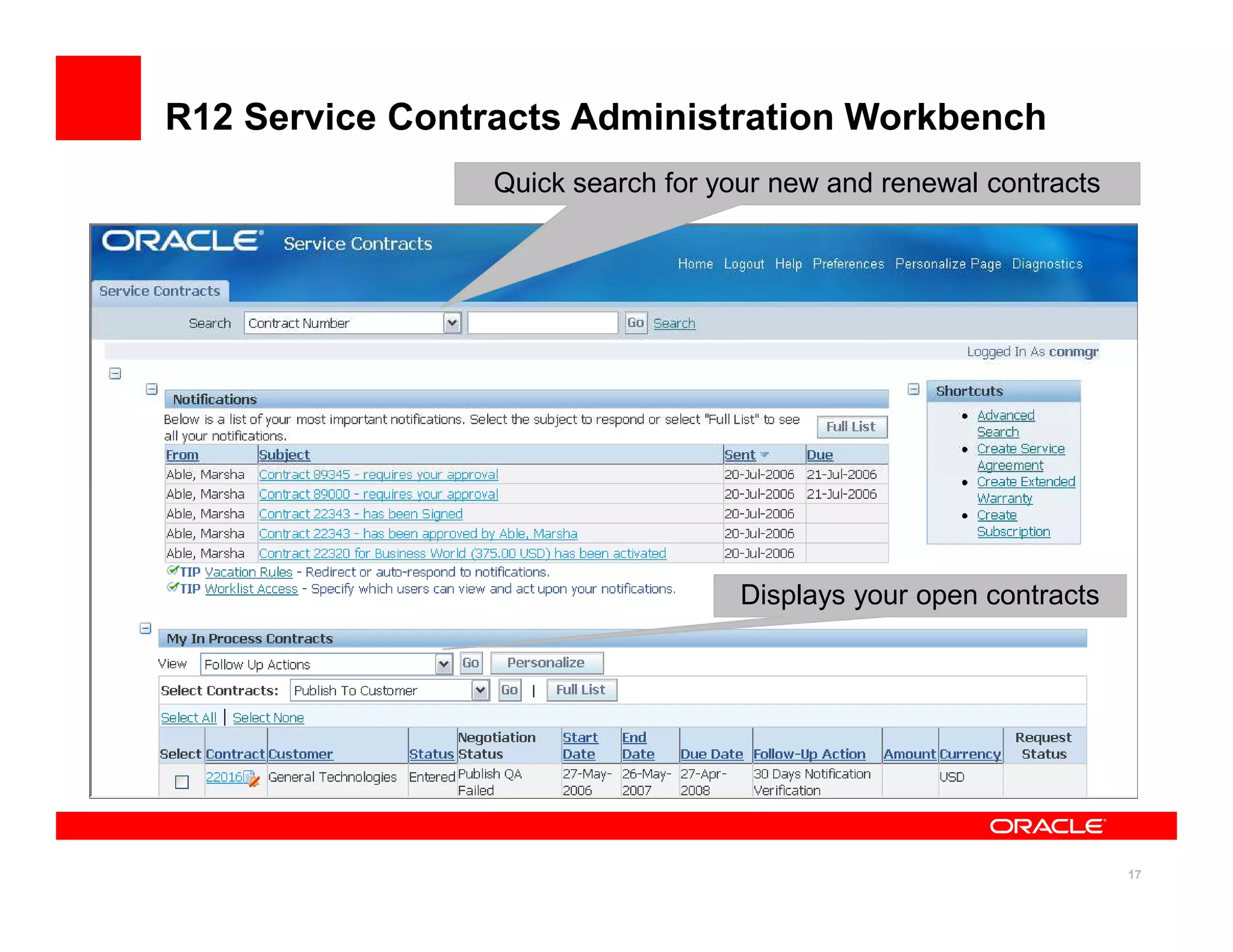This screenshot has width=1233, height=952.
Task: Click Go next to the View dropdown
Action: (x=471, y=663)
